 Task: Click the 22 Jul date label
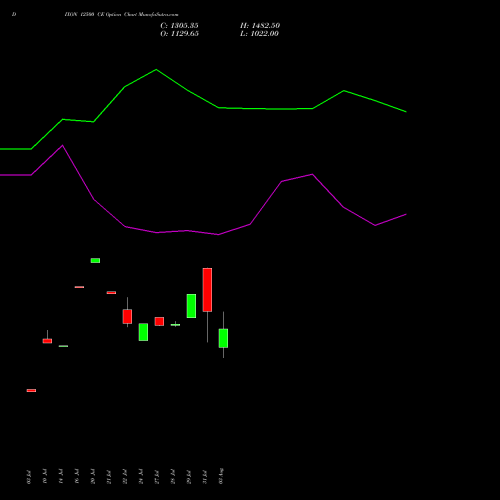pyautogui.click(x=125, y=477)
